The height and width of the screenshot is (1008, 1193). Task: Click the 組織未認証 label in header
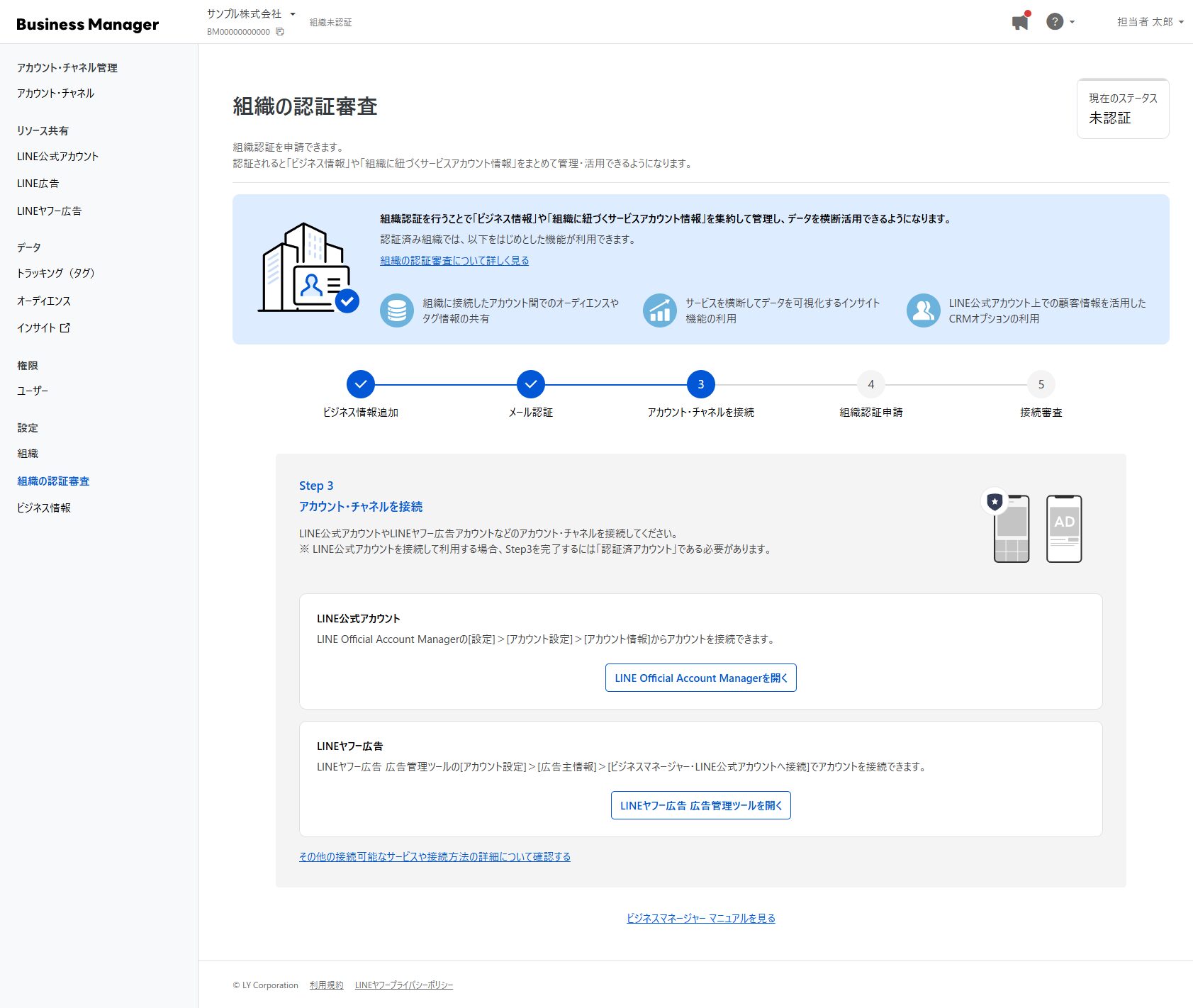point(330,22)
